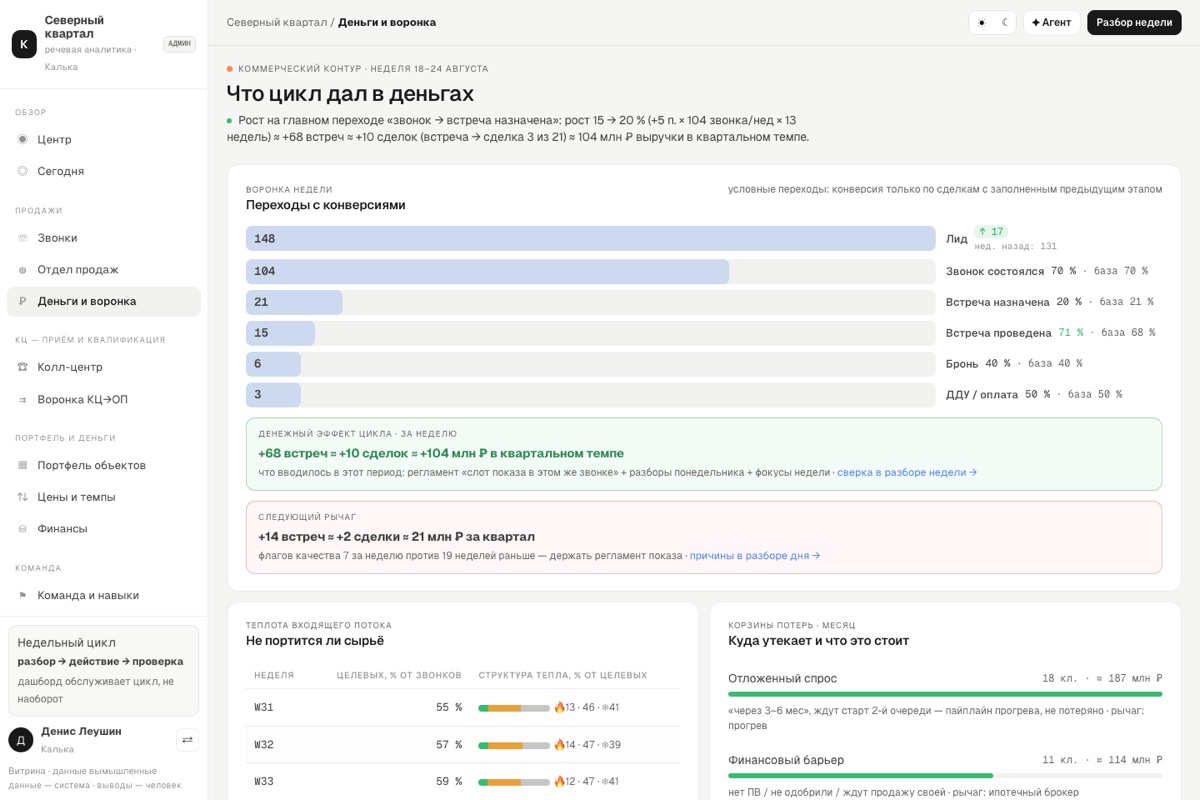The width and height of the screenshot is (1200, 800).
Task: Click the 21 meetings funnel bar
Action: pos(294,302)
